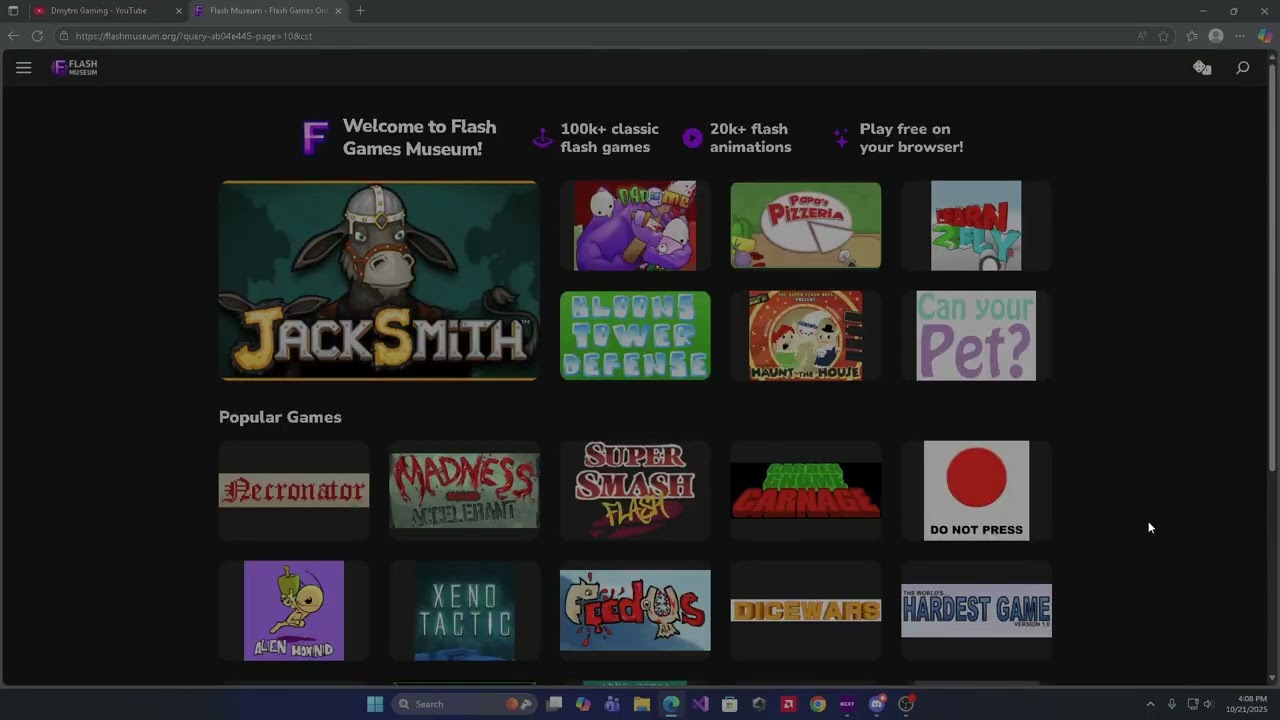Open the Windows Start menu
Viewport: 1280px width, 720px height.
375,704
